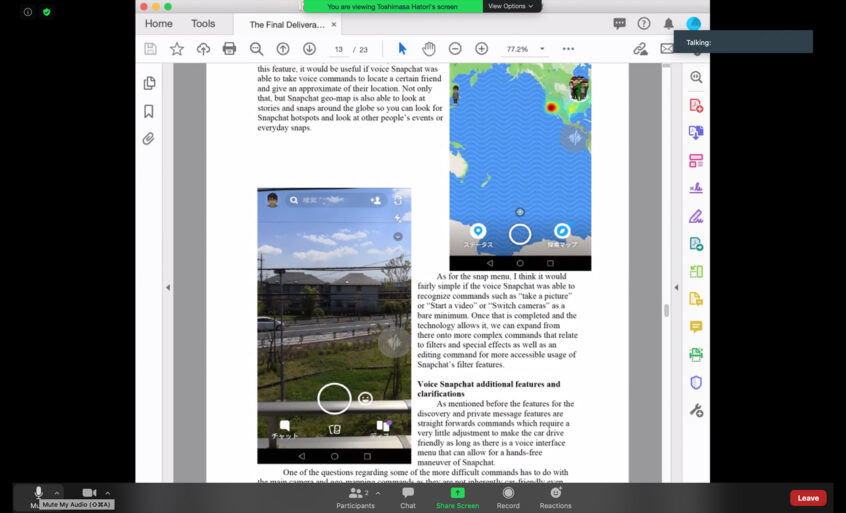Toggle Zoom video camera
The image size is (846, 513).
[x=90, y=493]
